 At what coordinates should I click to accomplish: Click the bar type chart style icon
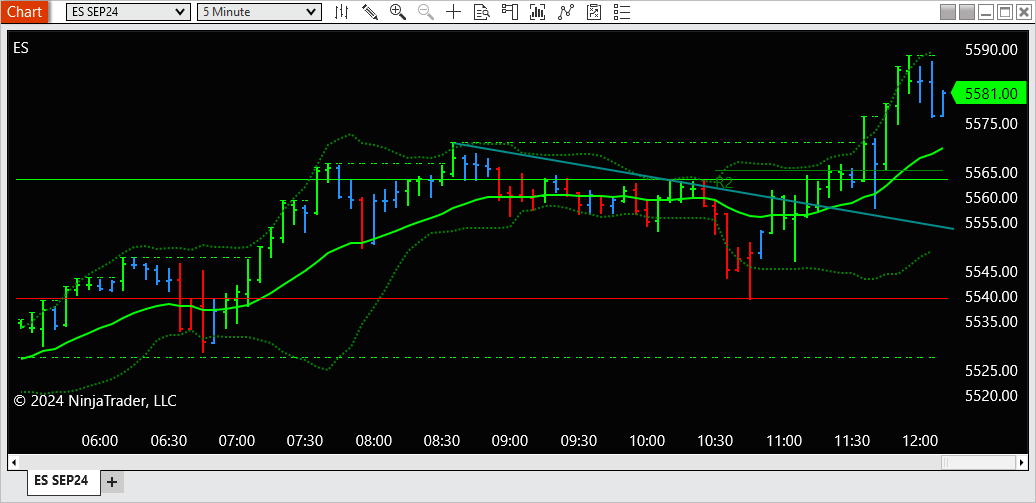pyautogui.click(x=342, y=11)
